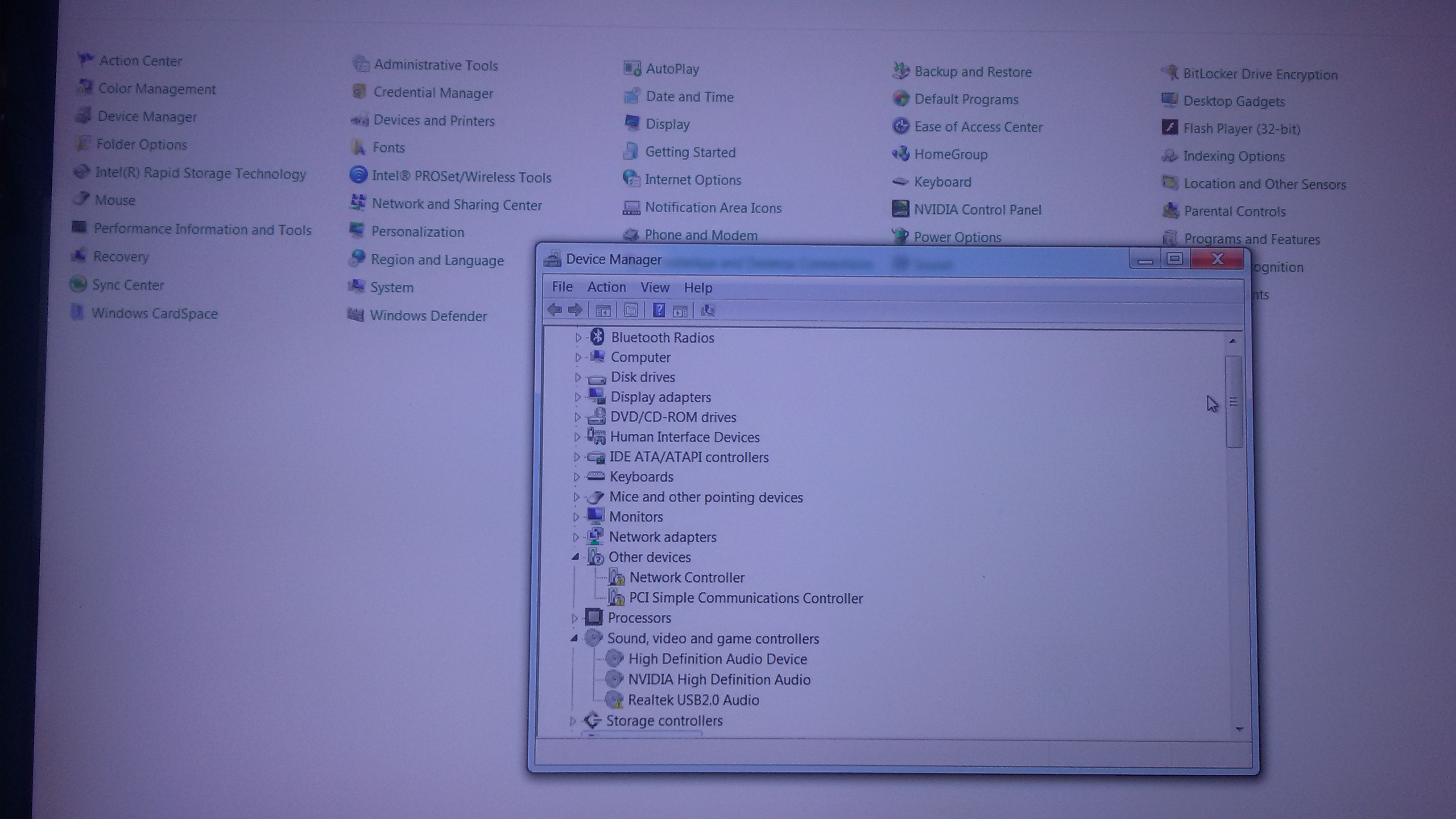1456x819 pixels.
Task: Open the View menu
Action: tap(654, 288)
